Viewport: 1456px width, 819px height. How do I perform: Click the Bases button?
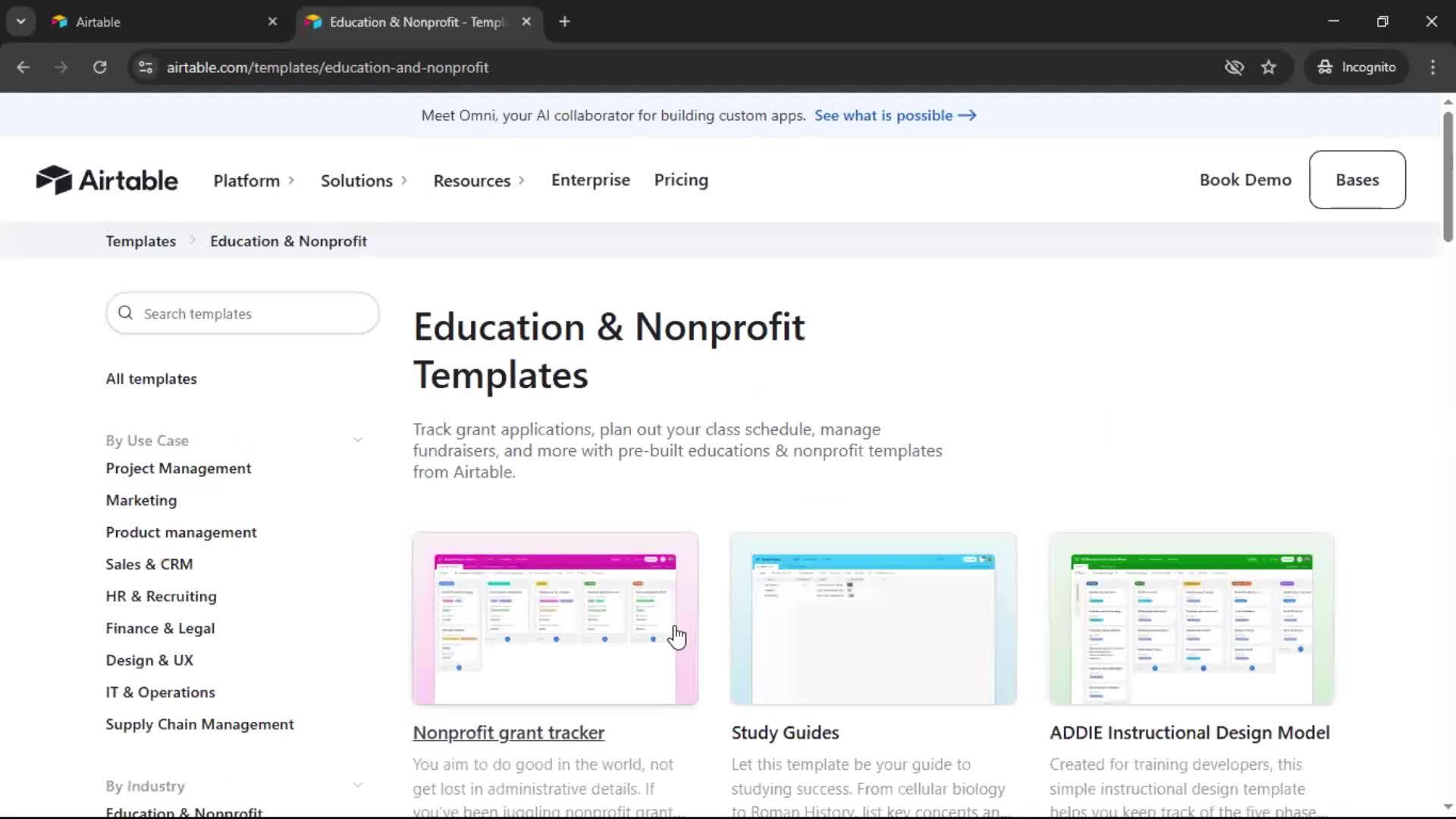coord(1357,180)
